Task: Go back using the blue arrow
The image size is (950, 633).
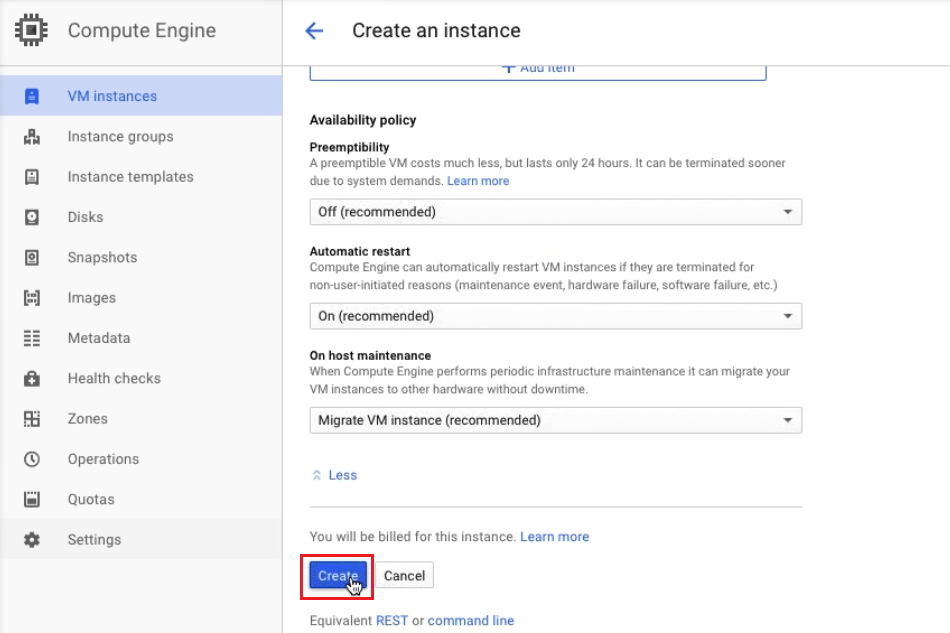Action: (x=314, y=30)
